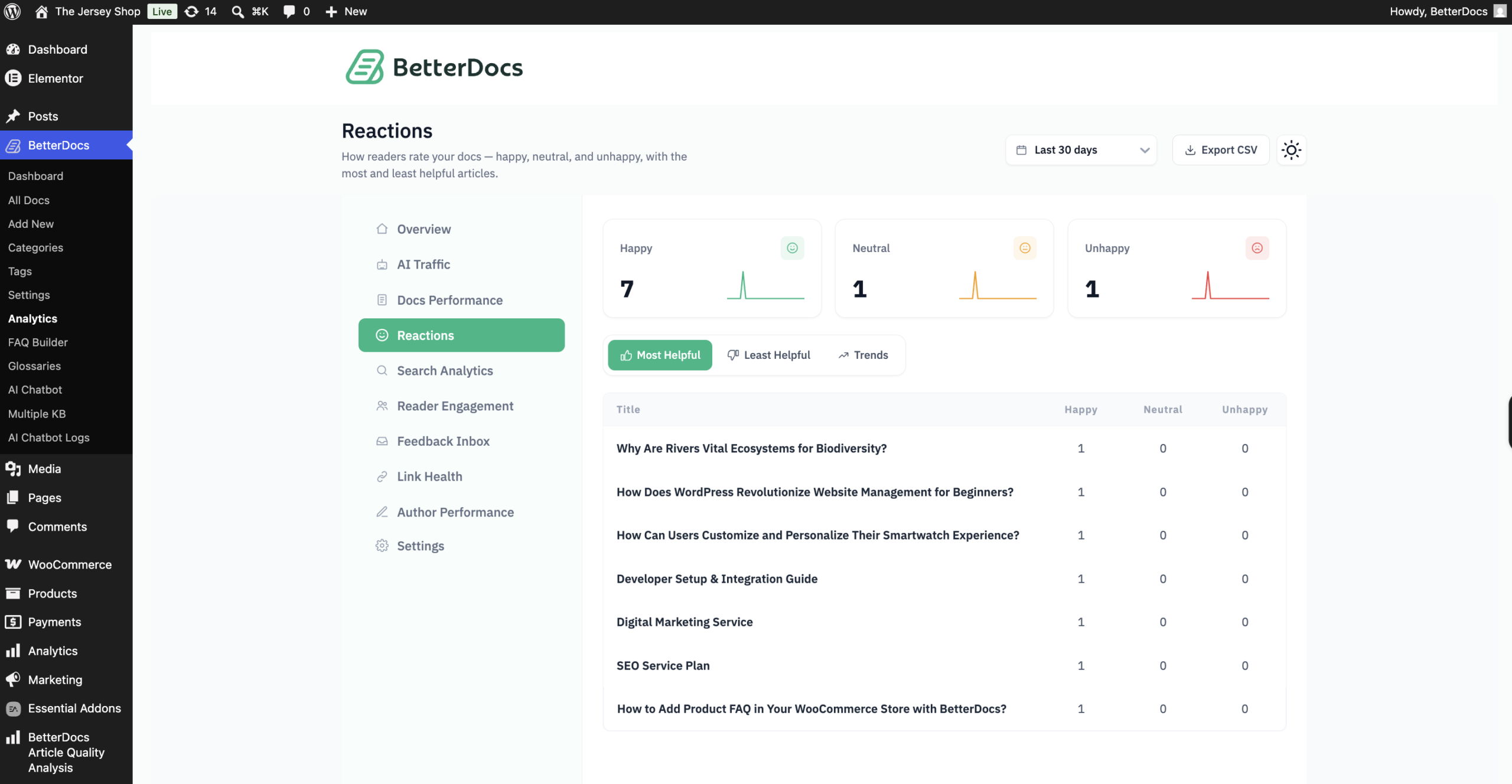
Task: Open Tags submenu item
Action: point(20,271)
